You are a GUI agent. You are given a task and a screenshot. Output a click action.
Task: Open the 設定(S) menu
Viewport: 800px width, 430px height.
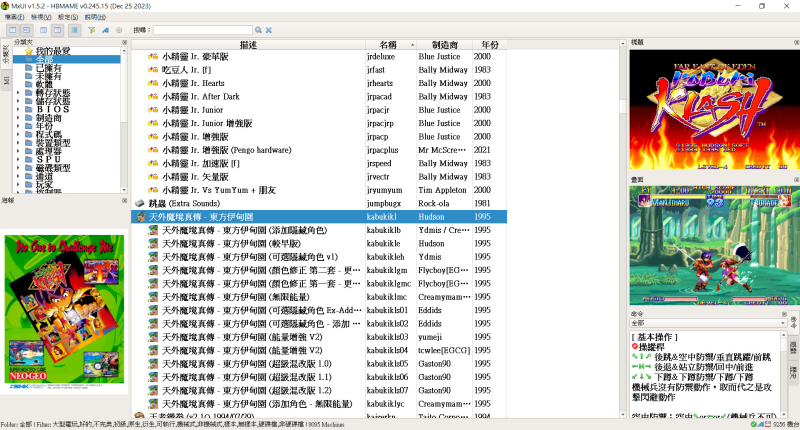click(68, 17)
